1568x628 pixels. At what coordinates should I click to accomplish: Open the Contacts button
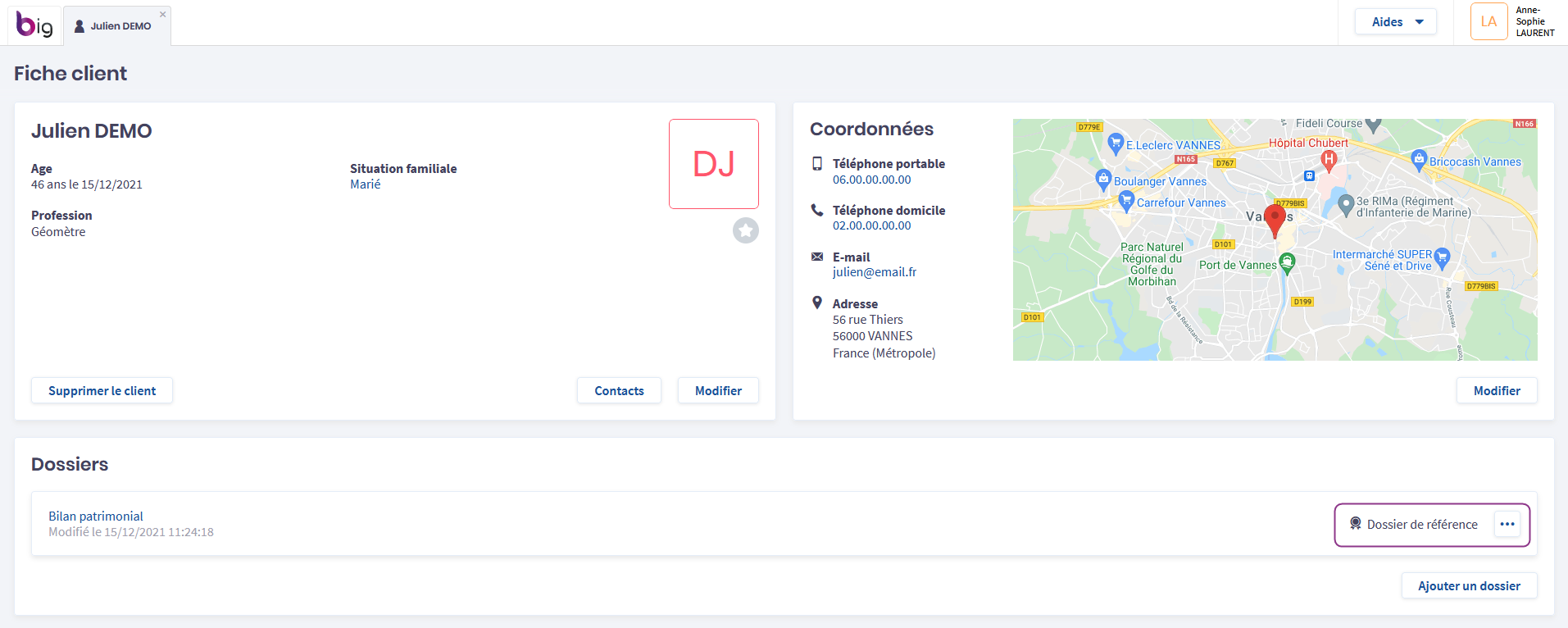pyautogui.click(x=619, y=391)
